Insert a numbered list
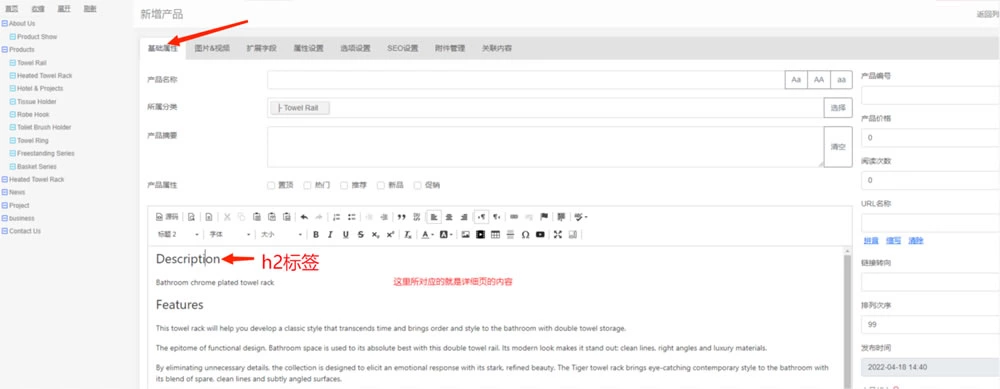This screenshot has height=389, width=1000. click(336, 217)
